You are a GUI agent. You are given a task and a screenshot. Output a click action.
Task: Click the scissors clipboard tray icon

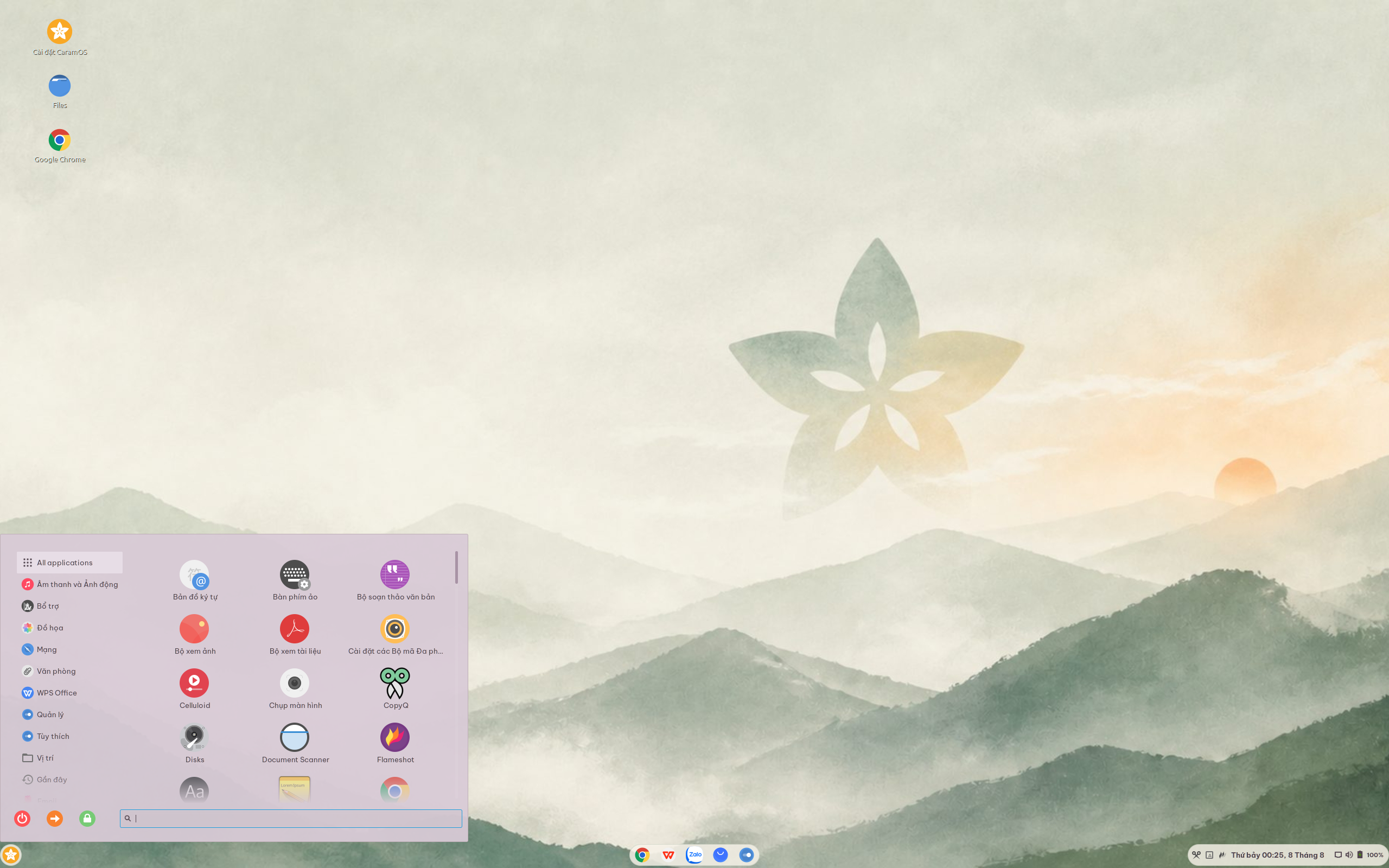pyautogui.click(x=1196, y=855)
